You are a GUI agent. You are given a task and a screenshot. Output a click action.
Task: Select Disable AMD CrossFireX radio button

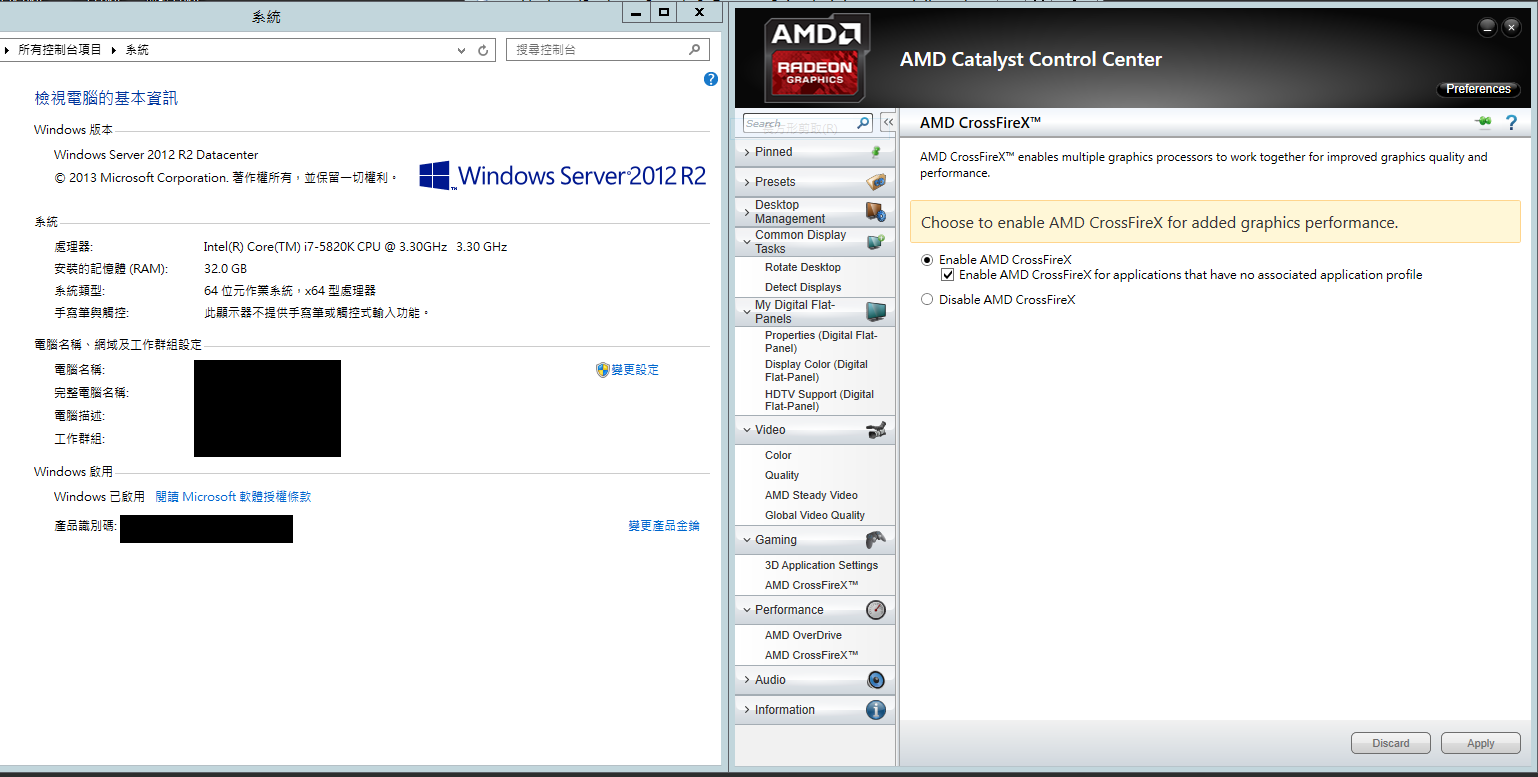(927, 300)
